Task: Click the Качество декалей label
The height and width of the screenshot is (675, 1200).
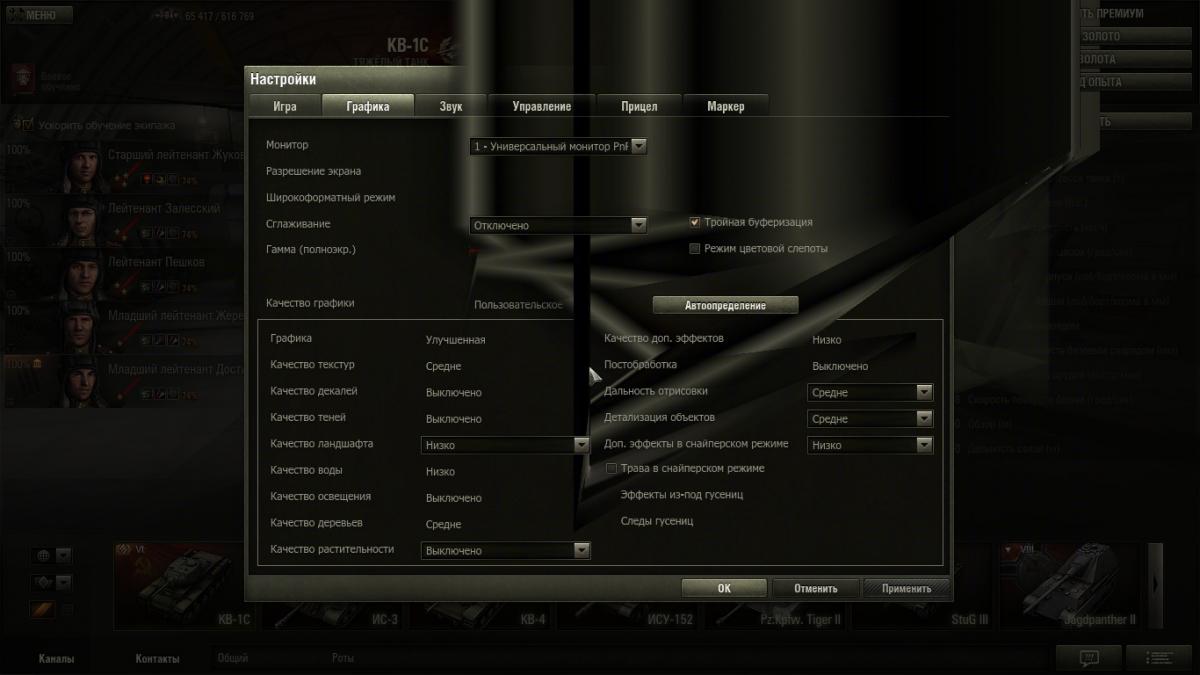Action: [x=313, y=391]
